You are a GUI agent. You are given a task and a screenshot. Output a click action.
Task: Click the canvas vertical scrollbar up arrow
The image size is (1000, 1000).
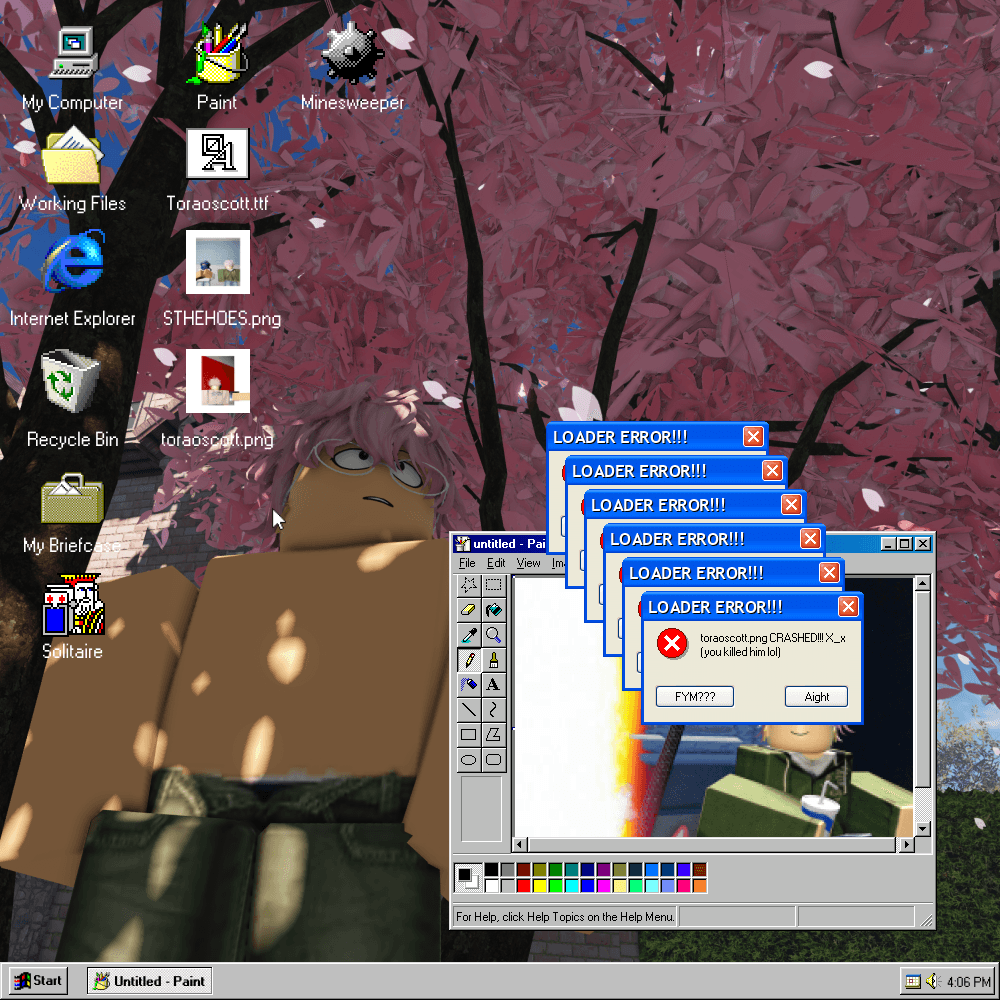pos(922,583)
